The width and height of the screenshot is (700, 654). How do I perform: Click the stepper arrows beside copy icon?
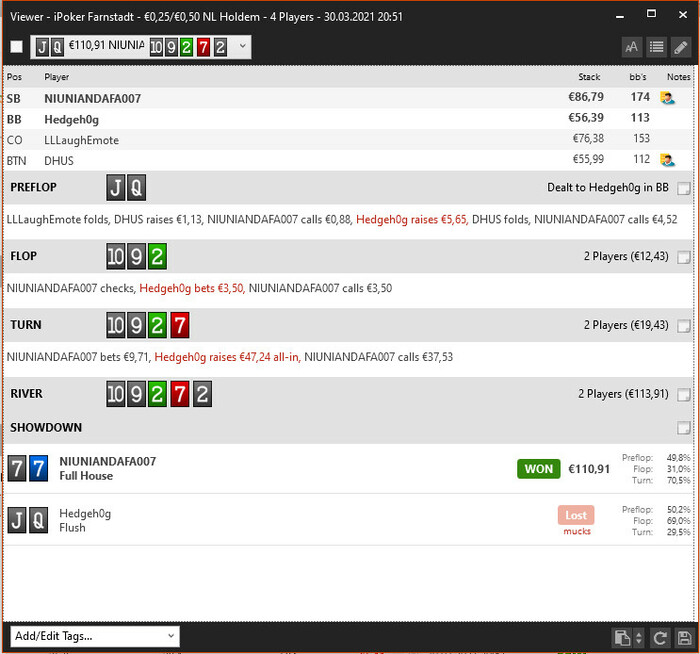639,637
